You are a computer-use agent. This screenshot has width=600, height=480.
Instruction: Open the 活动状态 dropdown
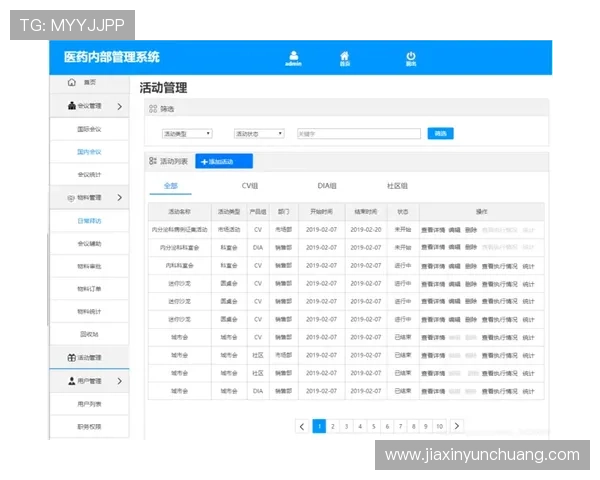click(259, 134)
